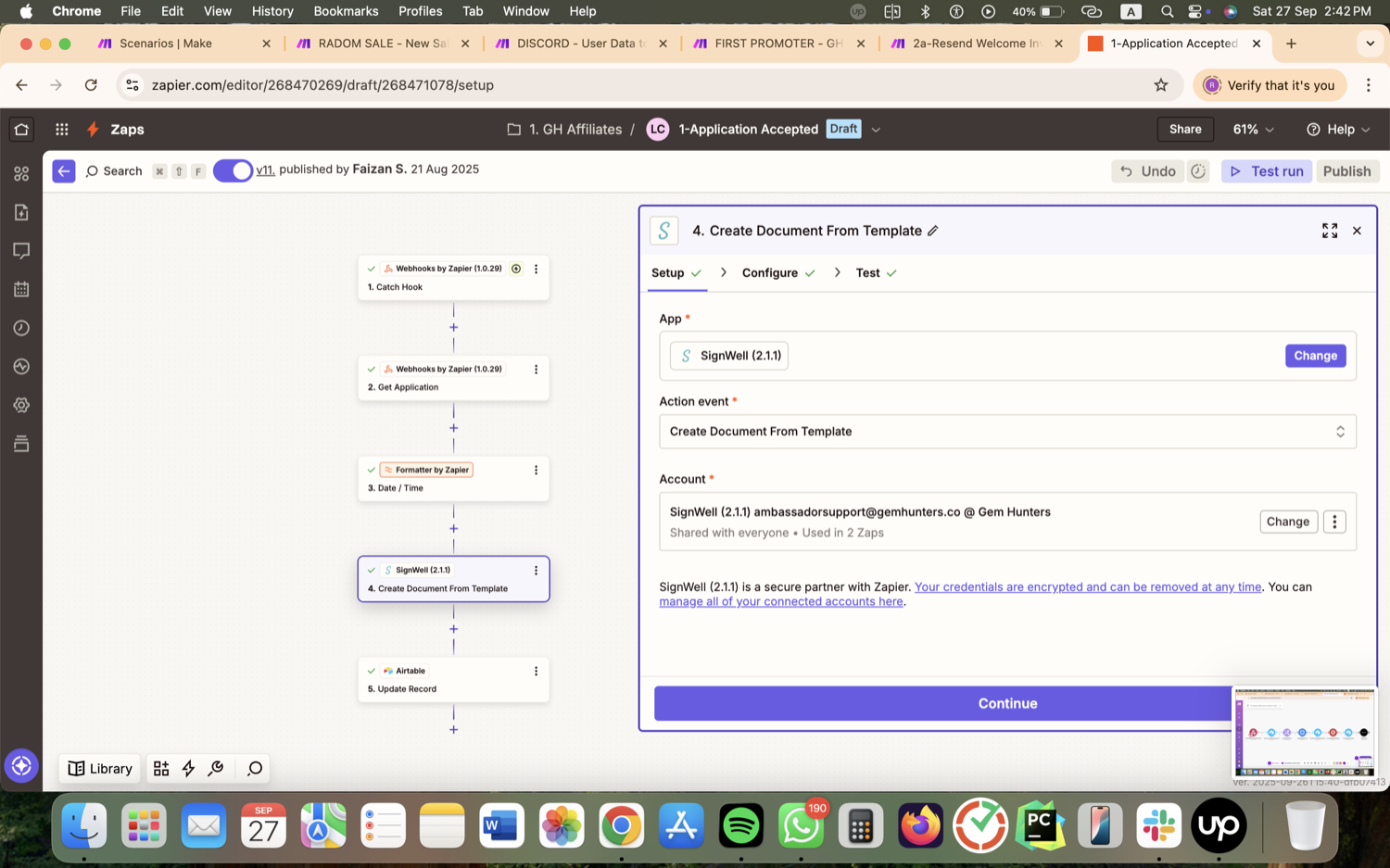Add a step after Catch Hook

pyautogui.click(x=453, y=328)
